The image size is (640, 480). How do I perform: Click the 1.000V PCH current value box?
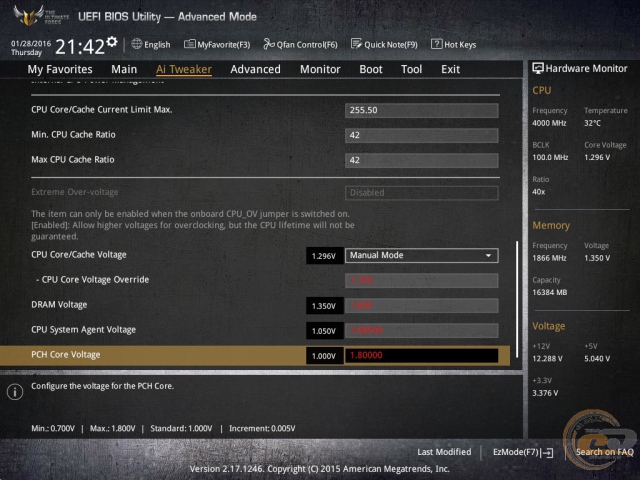324,356
